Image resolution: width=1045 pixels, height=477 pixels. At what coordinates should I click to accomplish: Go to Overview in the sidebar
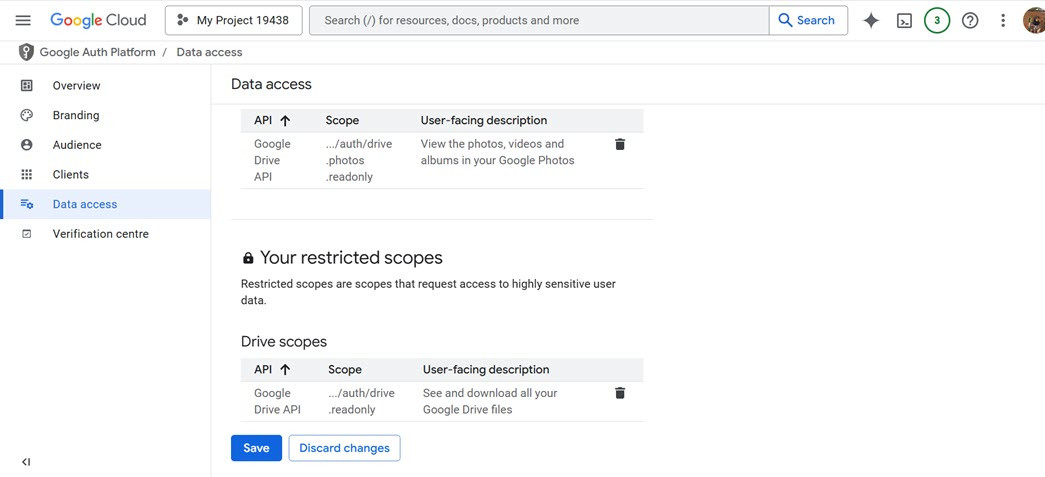coord(76,86)
